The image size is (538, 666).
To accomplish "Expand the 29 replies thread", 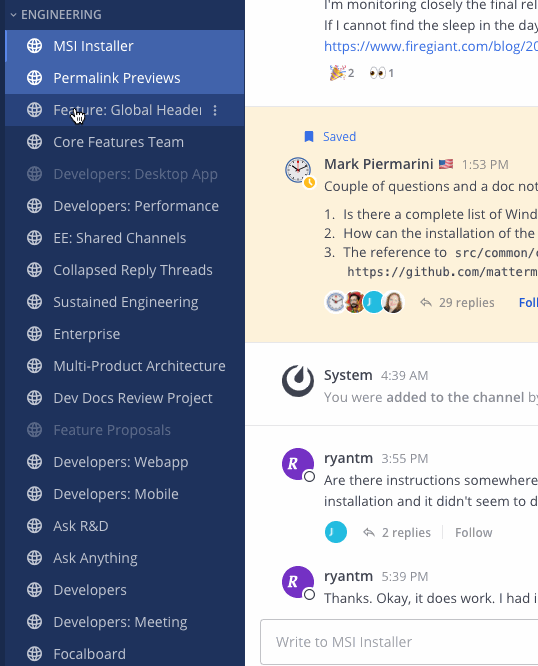I will pos(457,302).
